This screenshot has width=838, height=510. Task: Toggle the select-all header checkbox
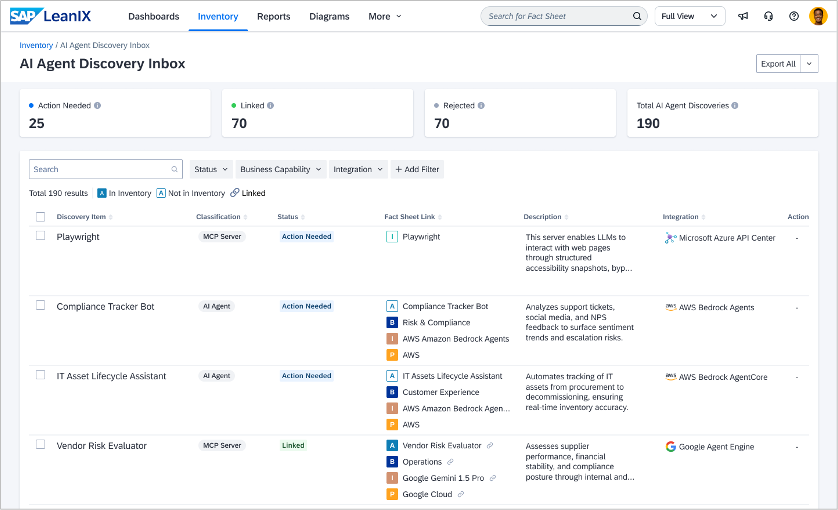point(41,217)
